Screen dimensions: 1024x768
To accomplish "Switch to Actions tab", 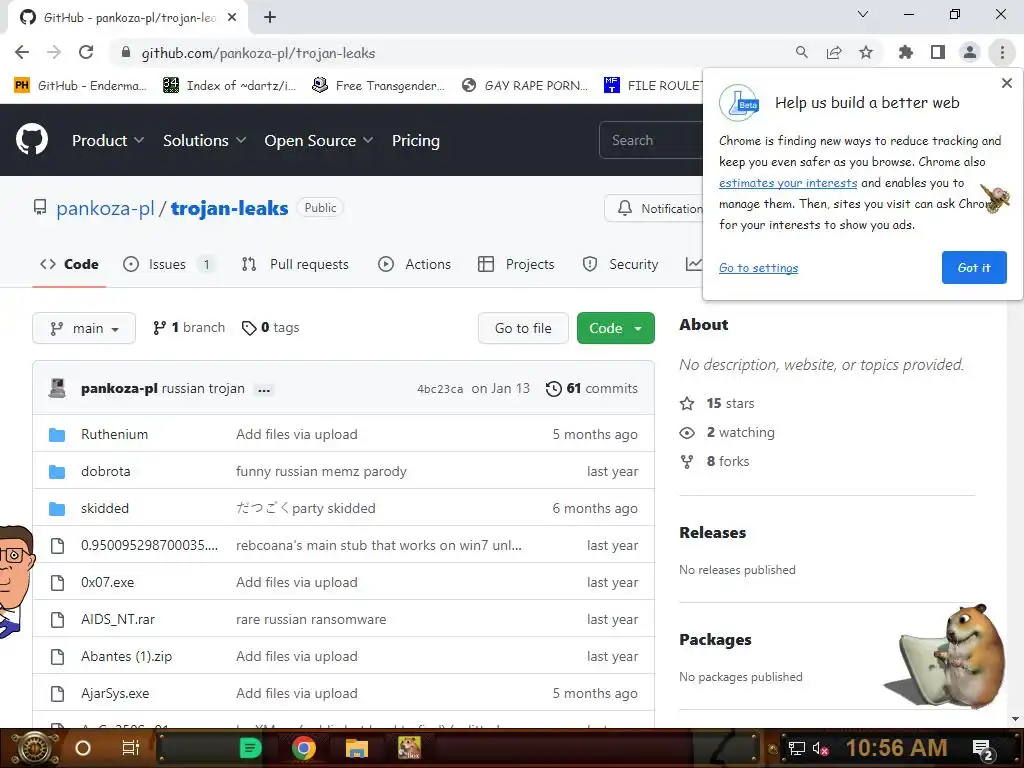I will [x=415, y=264].
